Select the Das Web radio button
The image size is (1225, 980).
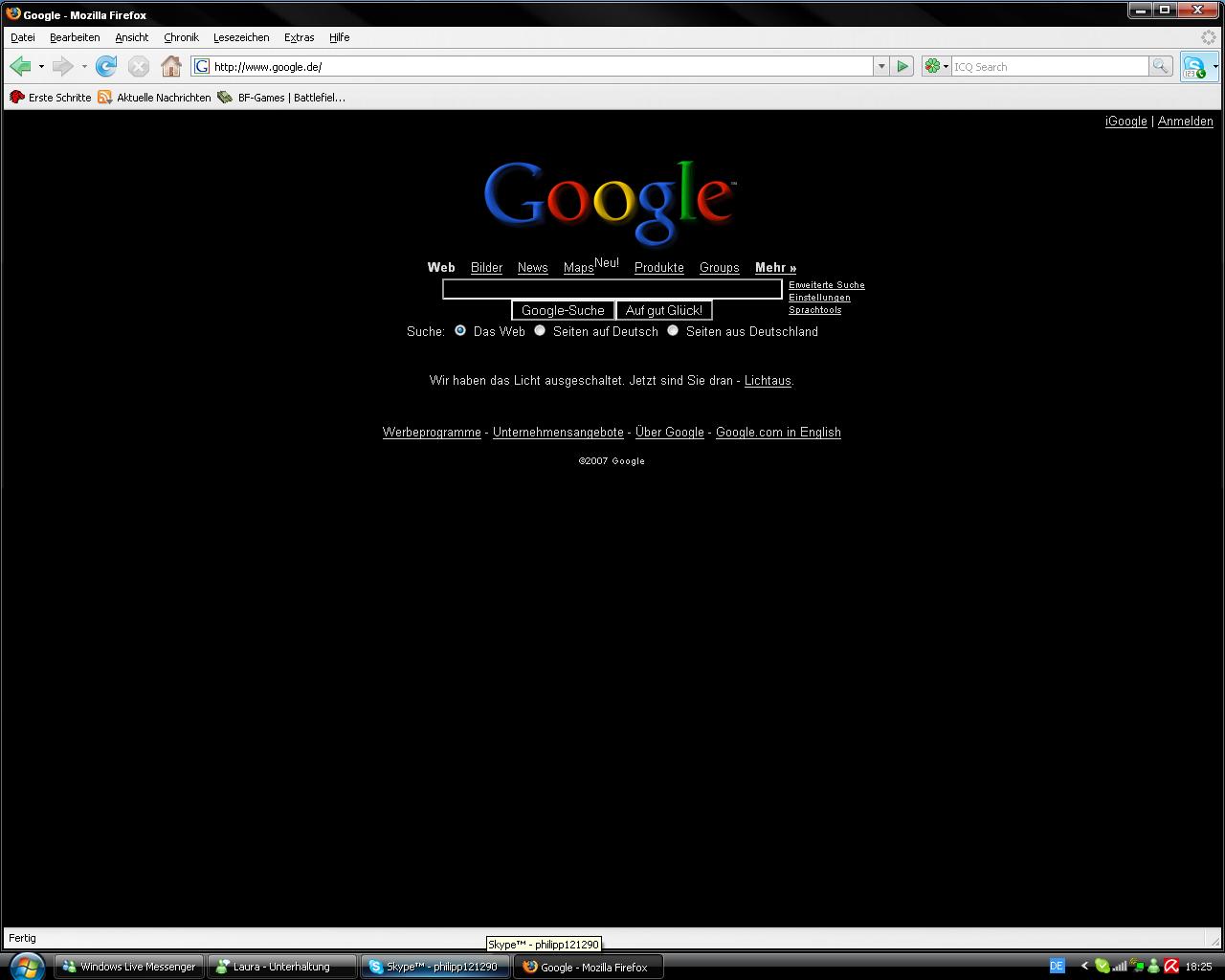point(460,330)
